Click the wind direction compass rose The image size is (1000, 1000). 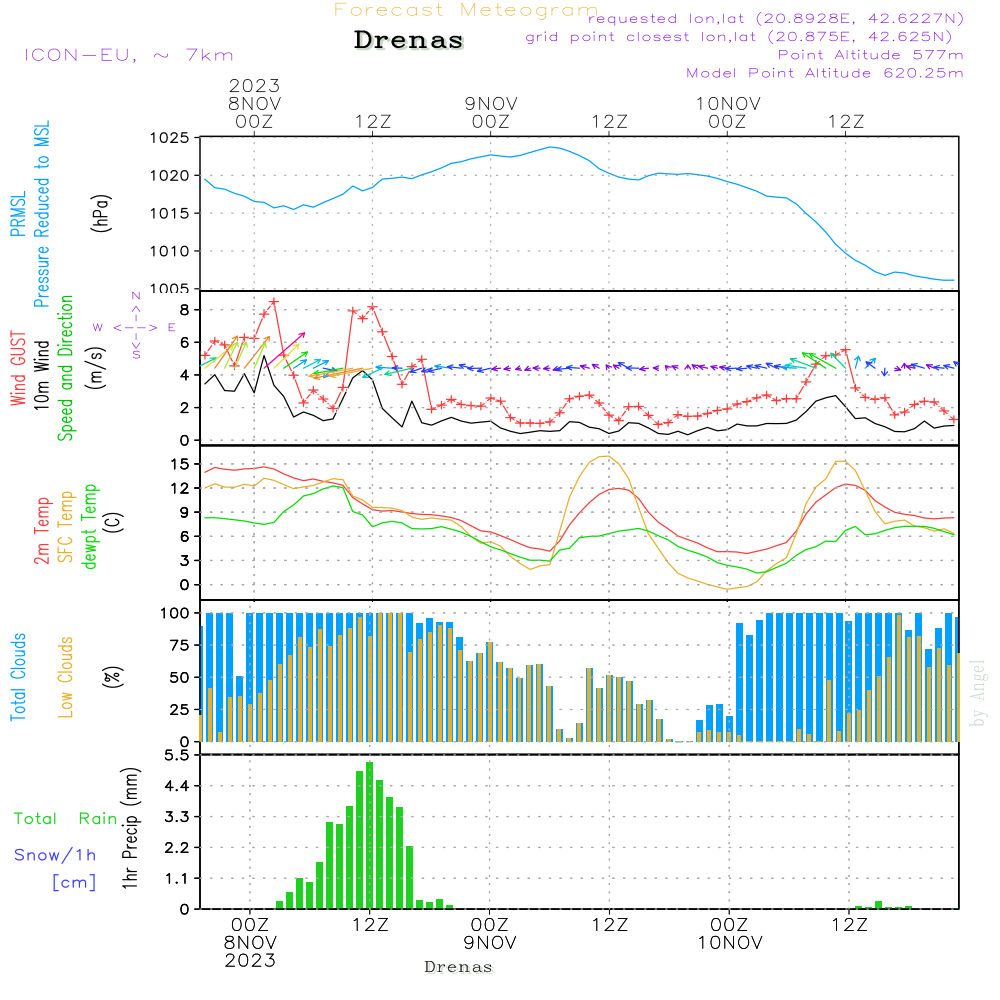136,326
